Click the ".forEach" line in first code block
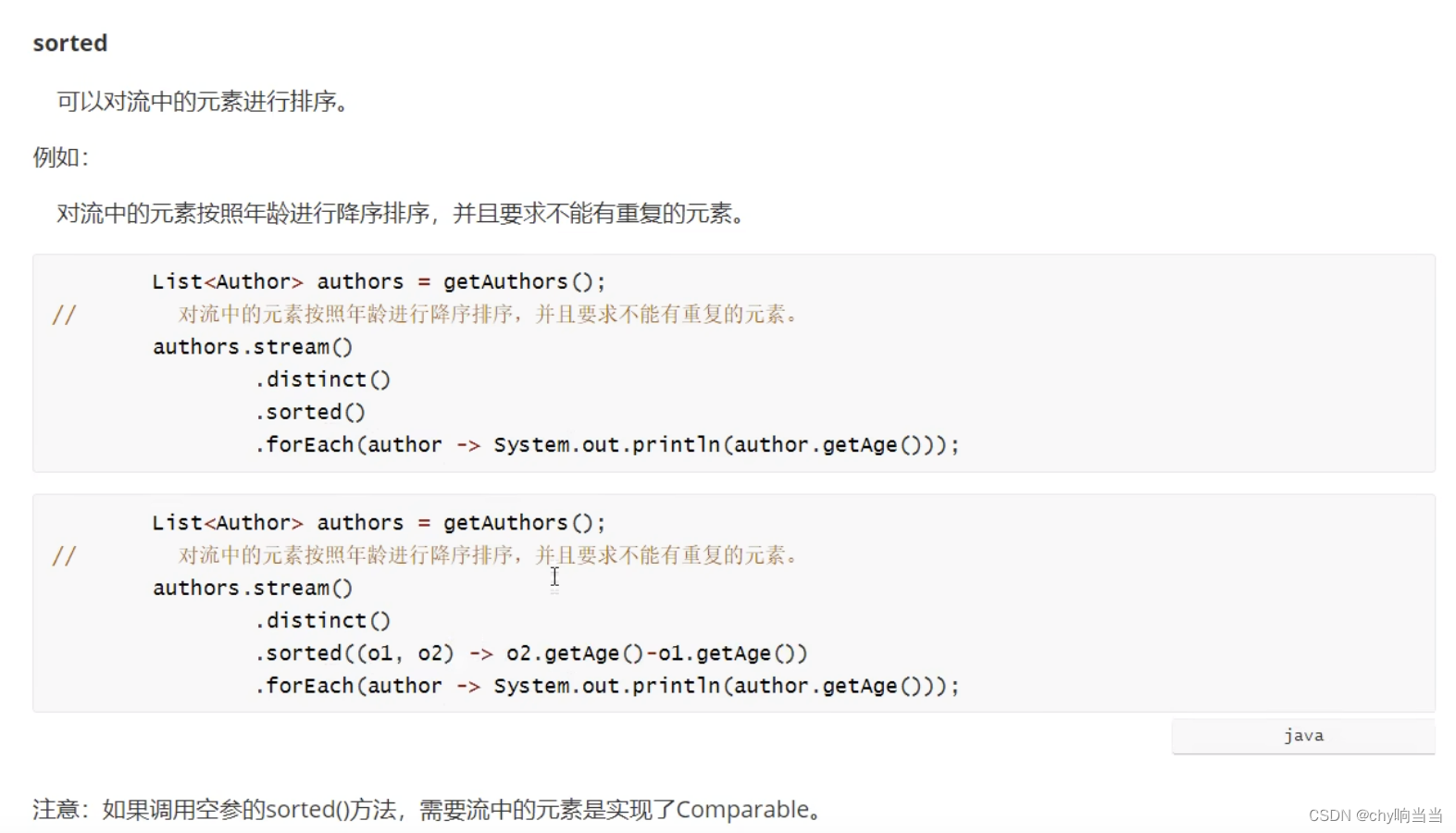 pos(607,445)
